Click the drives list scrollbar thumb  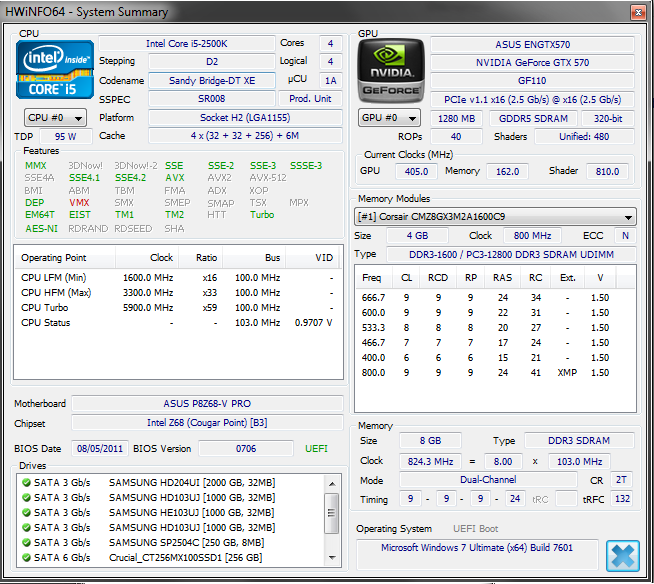(x=332, y=513)
